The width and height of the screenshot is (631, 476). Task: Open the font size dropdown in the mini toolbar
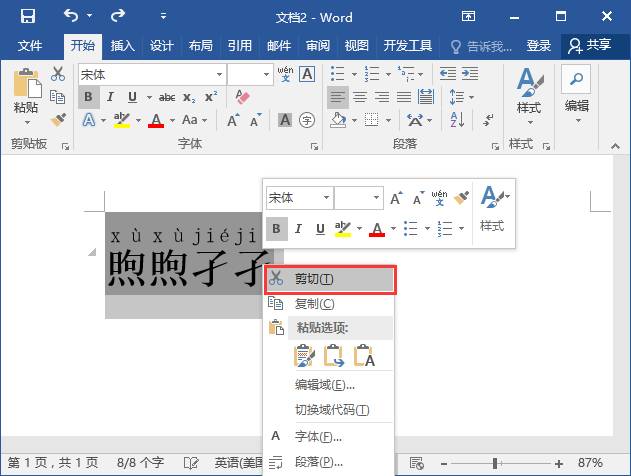coord(375,198)
